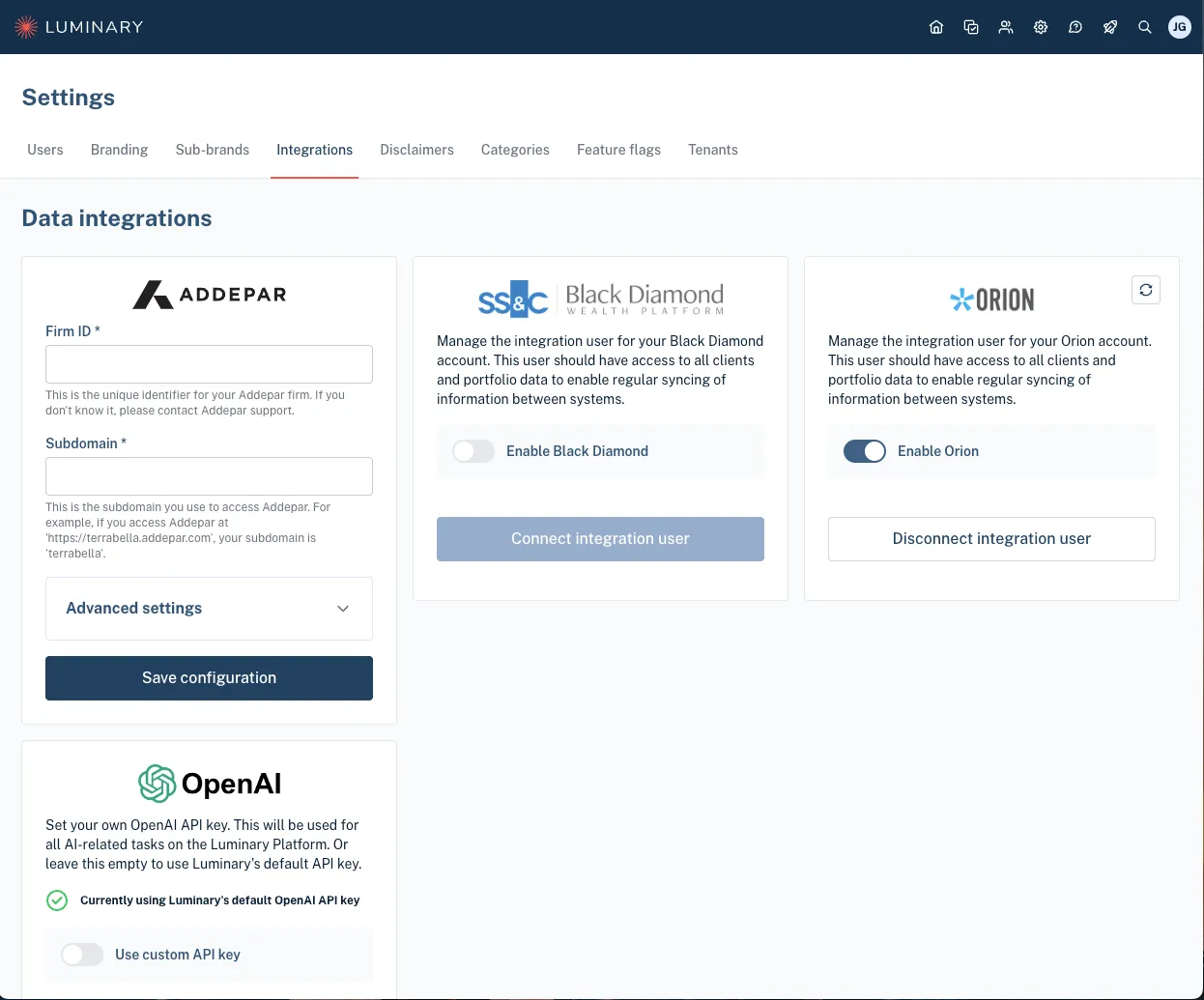Click the OpenAI logo
Viewport: 1204px width, 1000px height.
click(x=210, y=784)
